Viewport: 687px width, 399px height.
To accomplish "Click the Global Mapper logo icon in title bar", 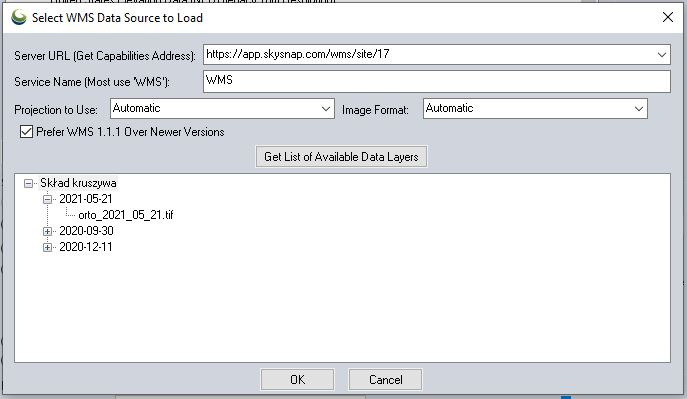I will point(18,18).
